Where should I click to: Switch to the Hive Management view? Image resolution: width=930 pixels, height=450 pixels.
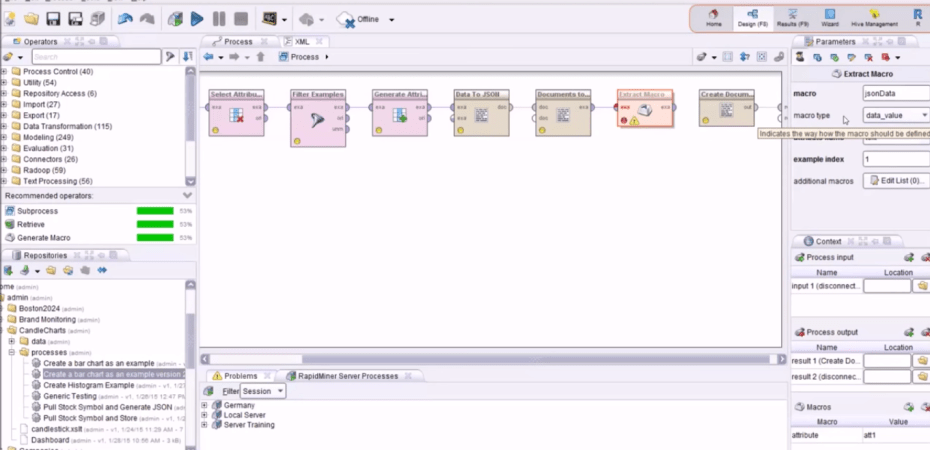pos(874,18)
